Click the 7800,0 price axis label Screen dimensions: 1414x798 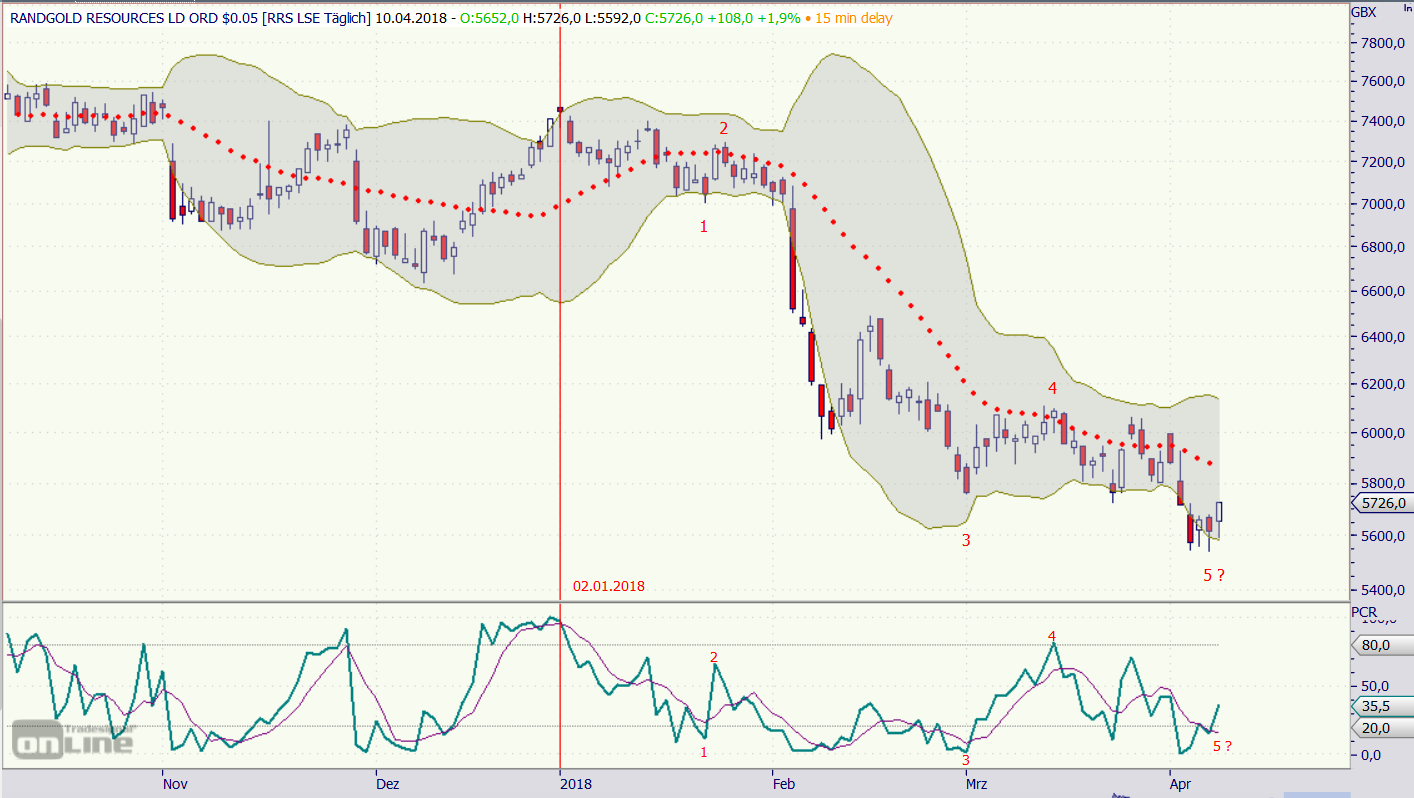click(x=1382, y=43)
